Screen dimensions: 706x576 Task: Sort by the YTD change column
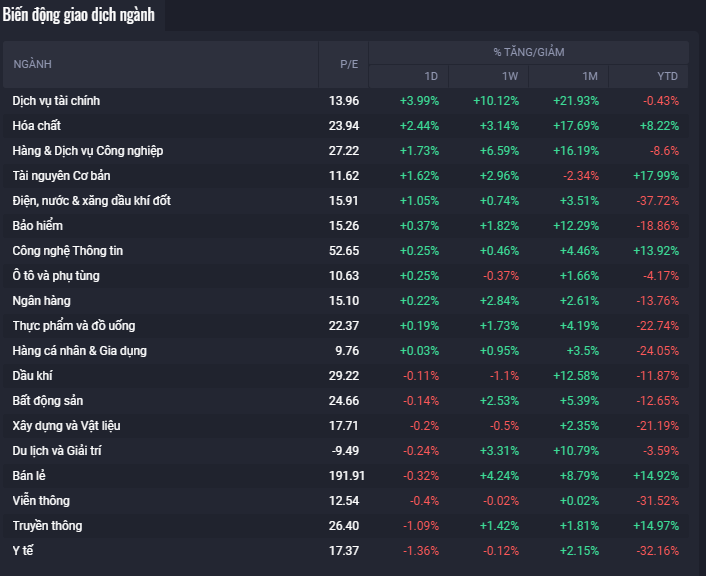[667, 77]
